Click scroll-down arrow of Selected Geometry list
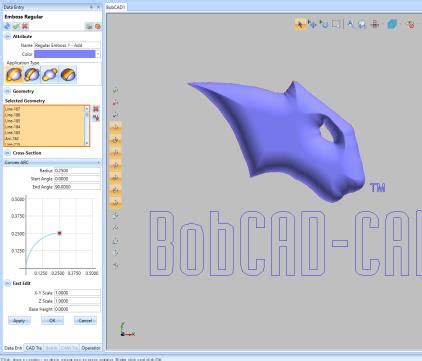Viewport: 422px width, 361px height. 87,143
